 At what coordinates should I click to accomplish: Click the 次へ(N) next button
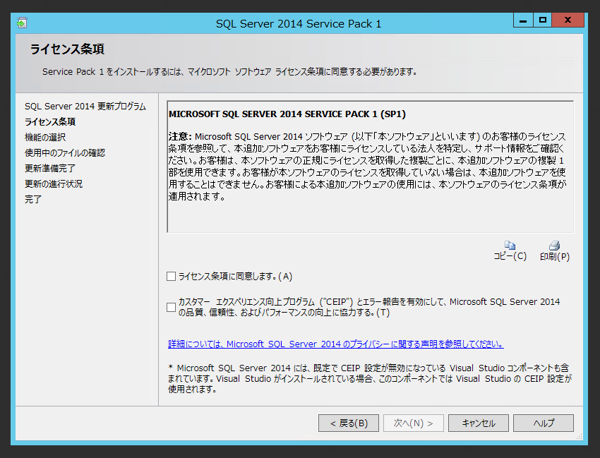click(x=413, y=423)
